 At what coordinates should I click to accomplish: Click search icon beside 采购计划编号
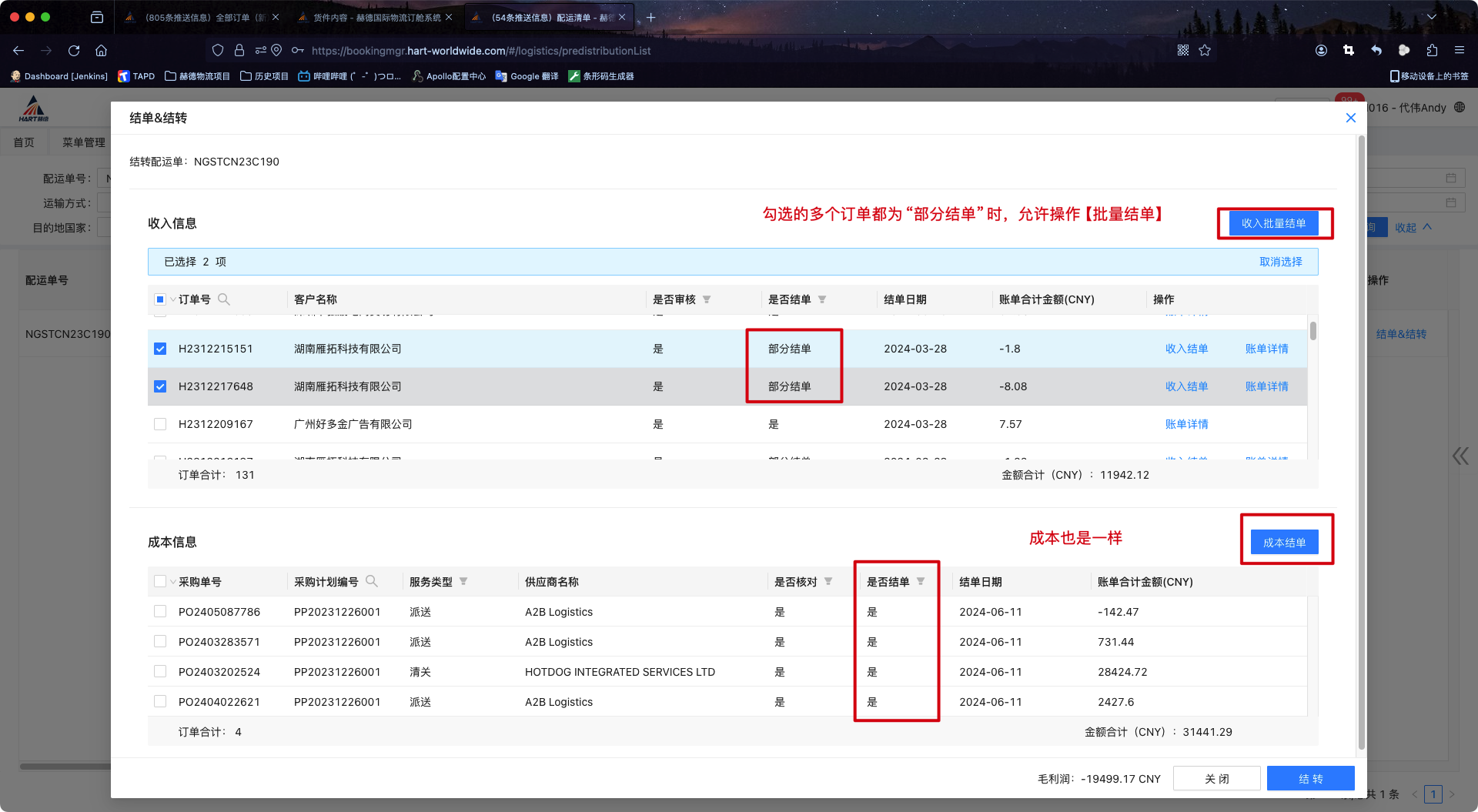(x=372, y=581)
